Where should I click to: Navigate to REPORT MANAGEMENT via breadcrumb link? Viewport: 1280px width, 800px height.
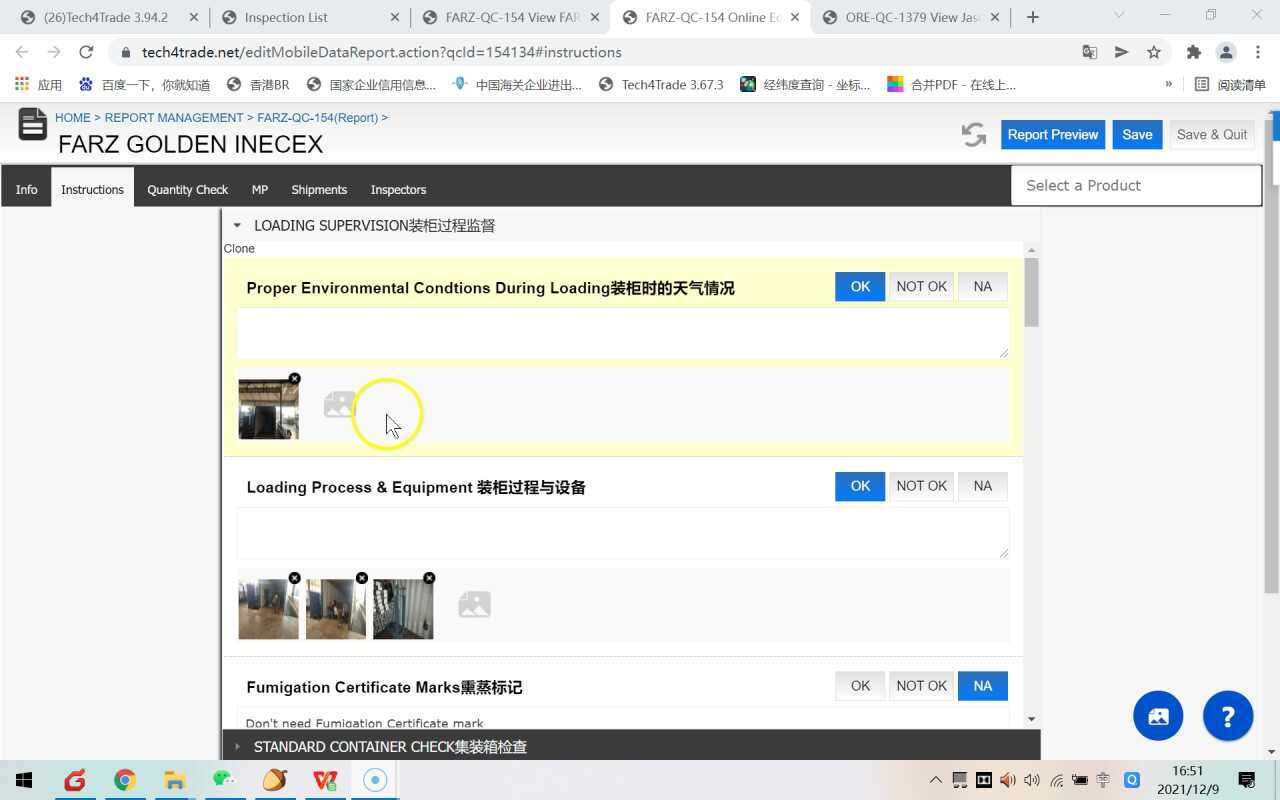pos(174,117)
